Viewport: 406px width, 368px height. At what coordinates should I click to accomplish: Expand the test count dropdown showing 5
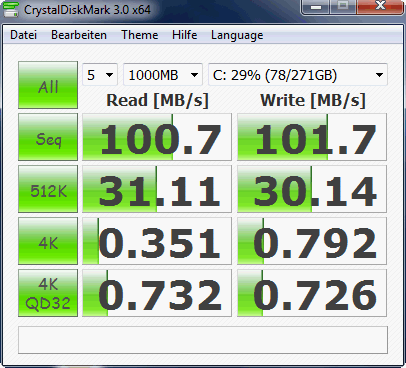pos(100,75)
